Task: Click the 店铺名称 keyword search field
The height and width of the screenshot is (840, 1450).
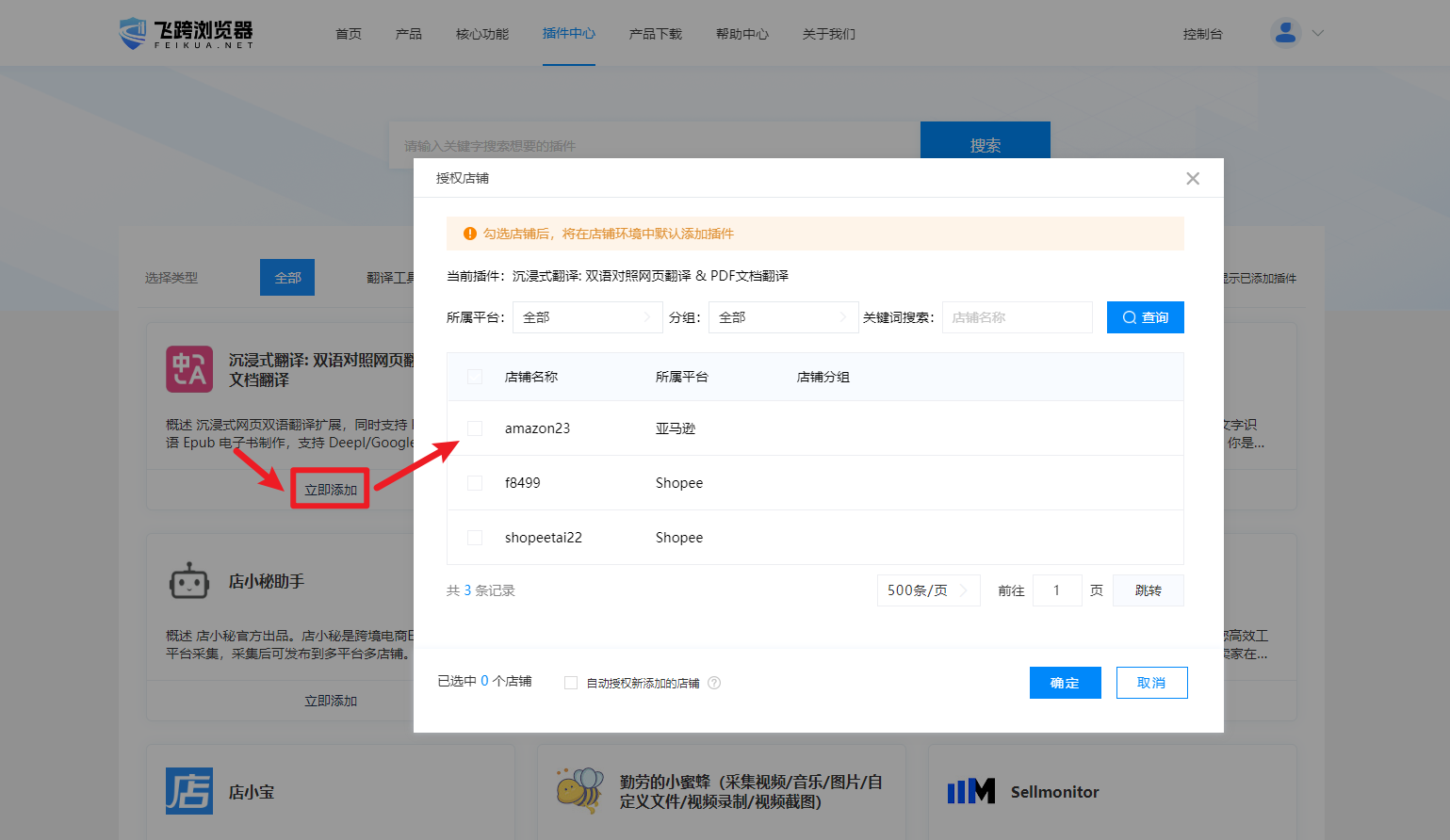Action: (1017, 317)
